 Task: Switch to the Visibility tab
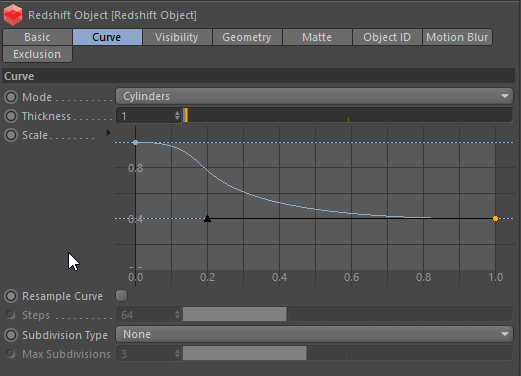pos(177,37)
